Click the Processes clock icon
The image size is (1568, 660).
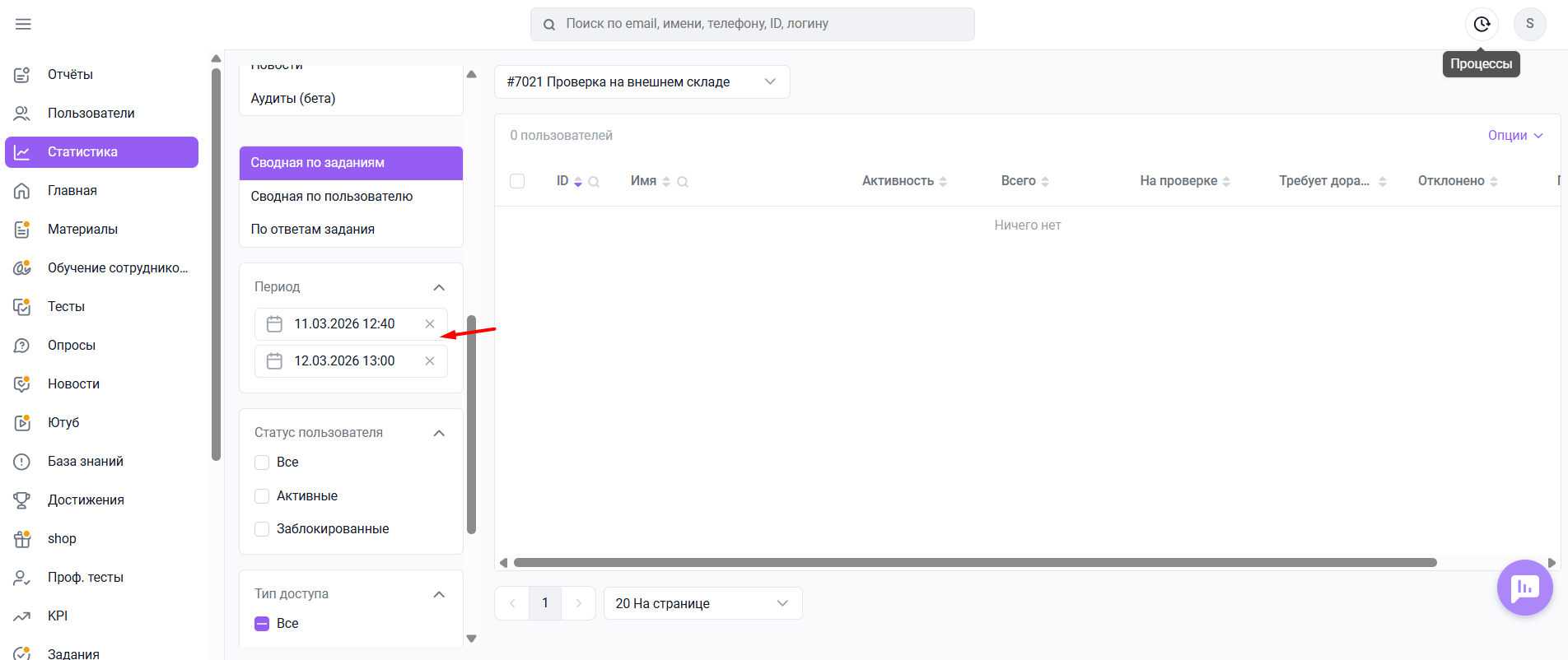click(1482, 24)
